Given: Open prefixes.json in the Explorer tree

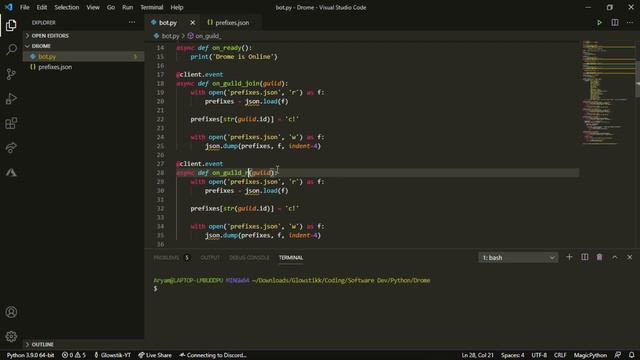Looking at the screenshot, I should (83, 67).
